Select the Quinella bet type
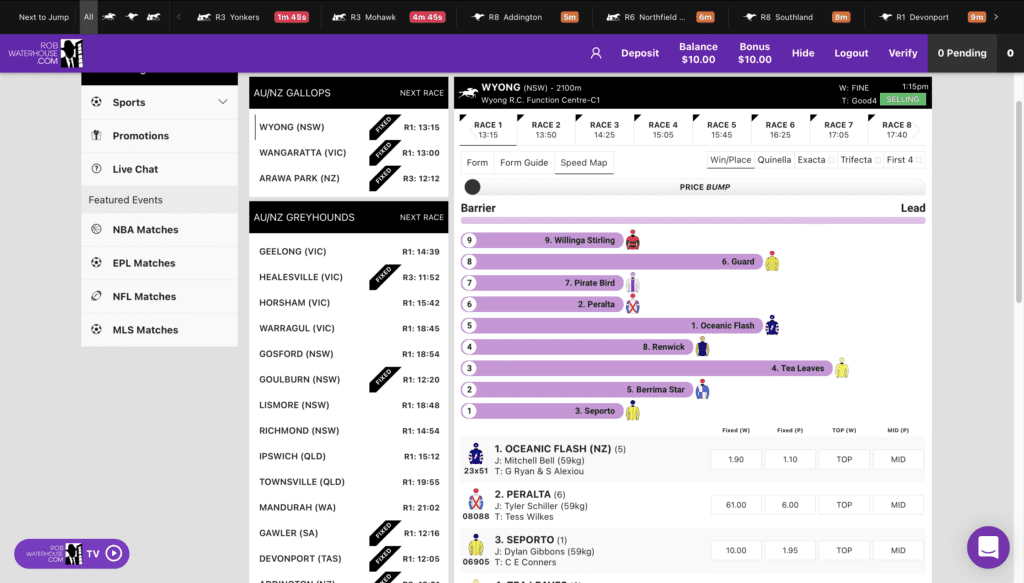Image resolution: width=1024 pixels, height=583 pixels. pyautogui.click(x=775, y=160)
